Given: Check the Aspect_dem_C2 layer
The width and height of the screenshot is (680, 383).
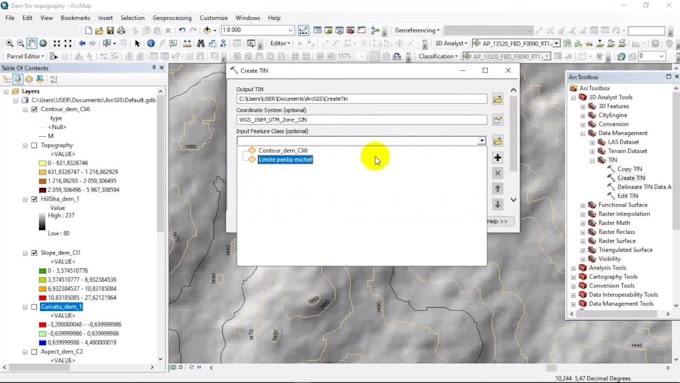Looking at the screenshot, I should tap(34, 352).
